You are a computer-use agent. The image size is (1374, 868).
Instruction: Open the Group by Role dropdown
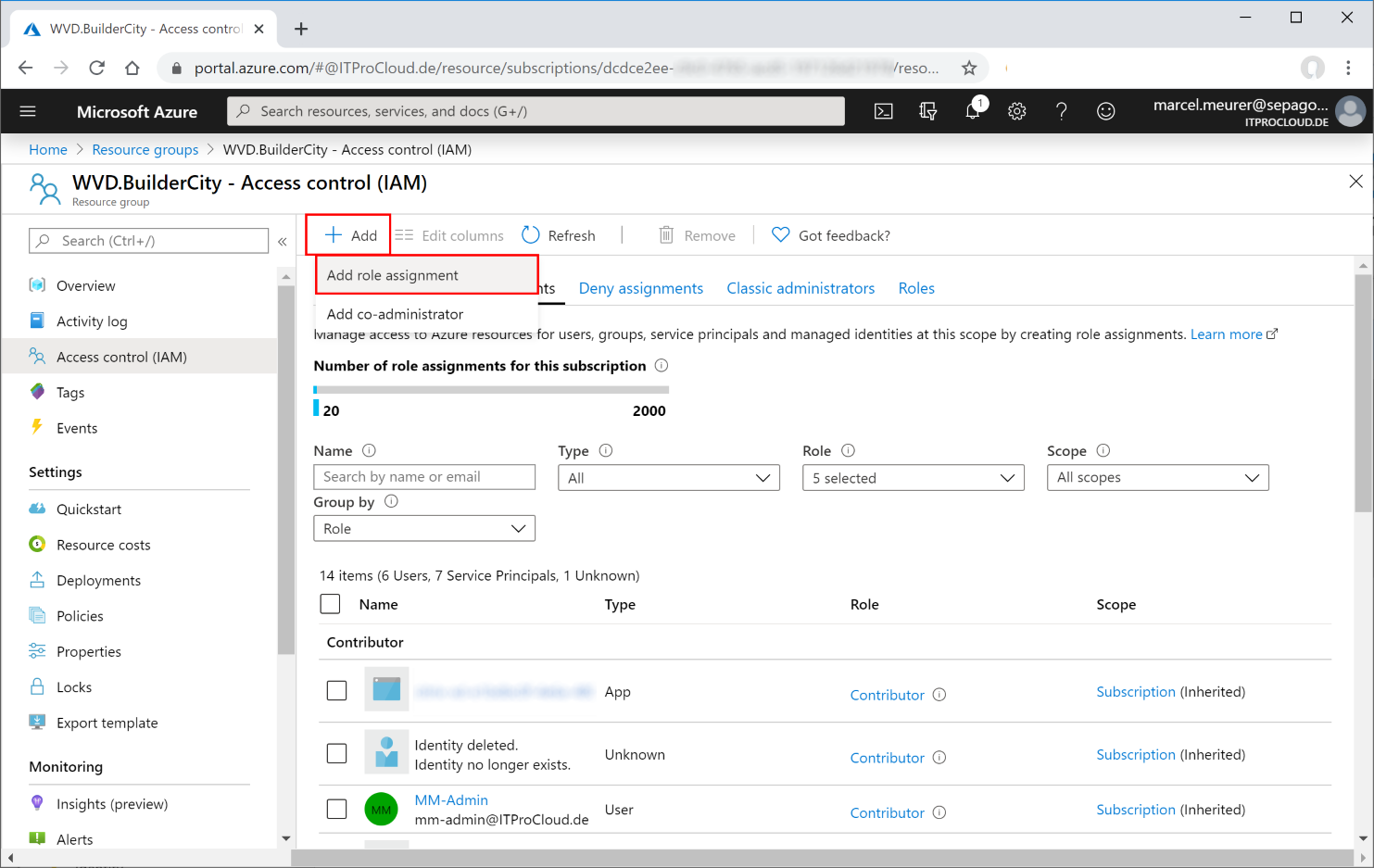tap(424, 528)
